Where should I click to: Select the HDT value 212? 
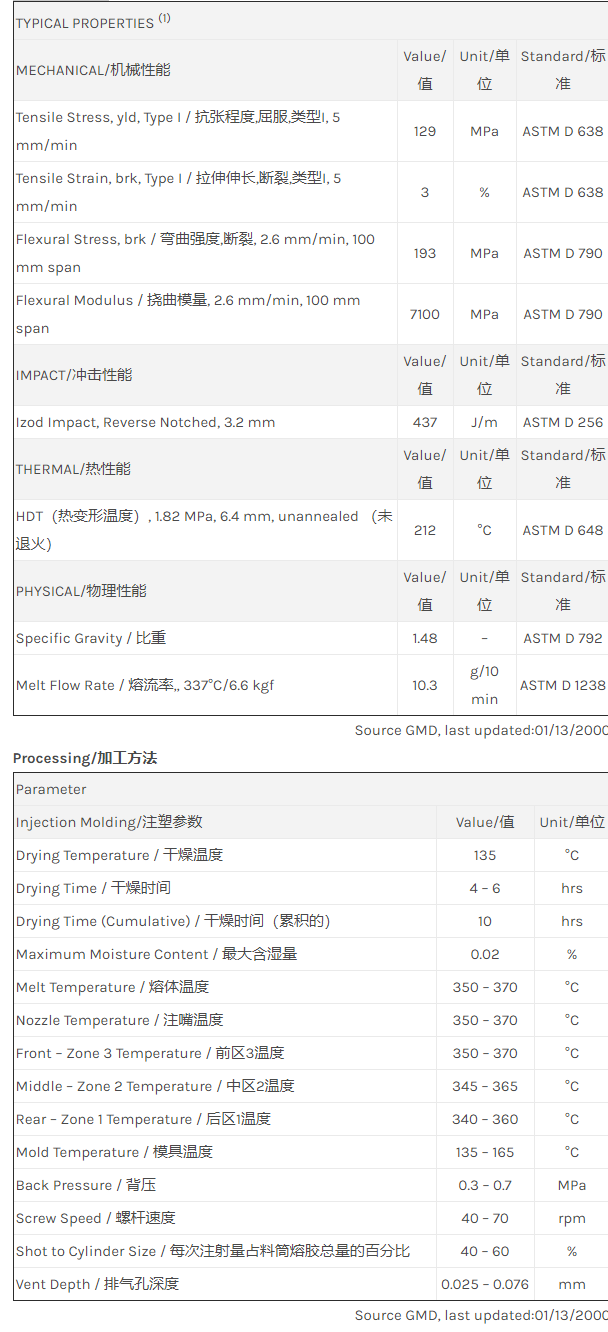click(x=425, y=530)
